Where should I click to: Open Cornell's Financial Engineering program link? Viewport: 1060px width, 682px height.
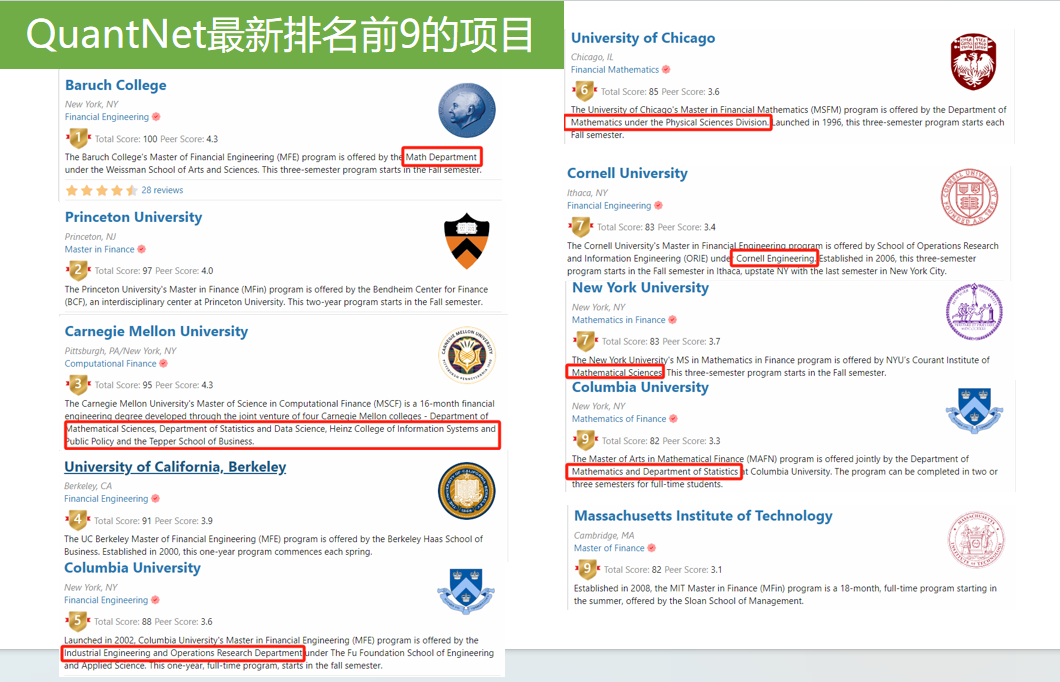coord(609,205)
